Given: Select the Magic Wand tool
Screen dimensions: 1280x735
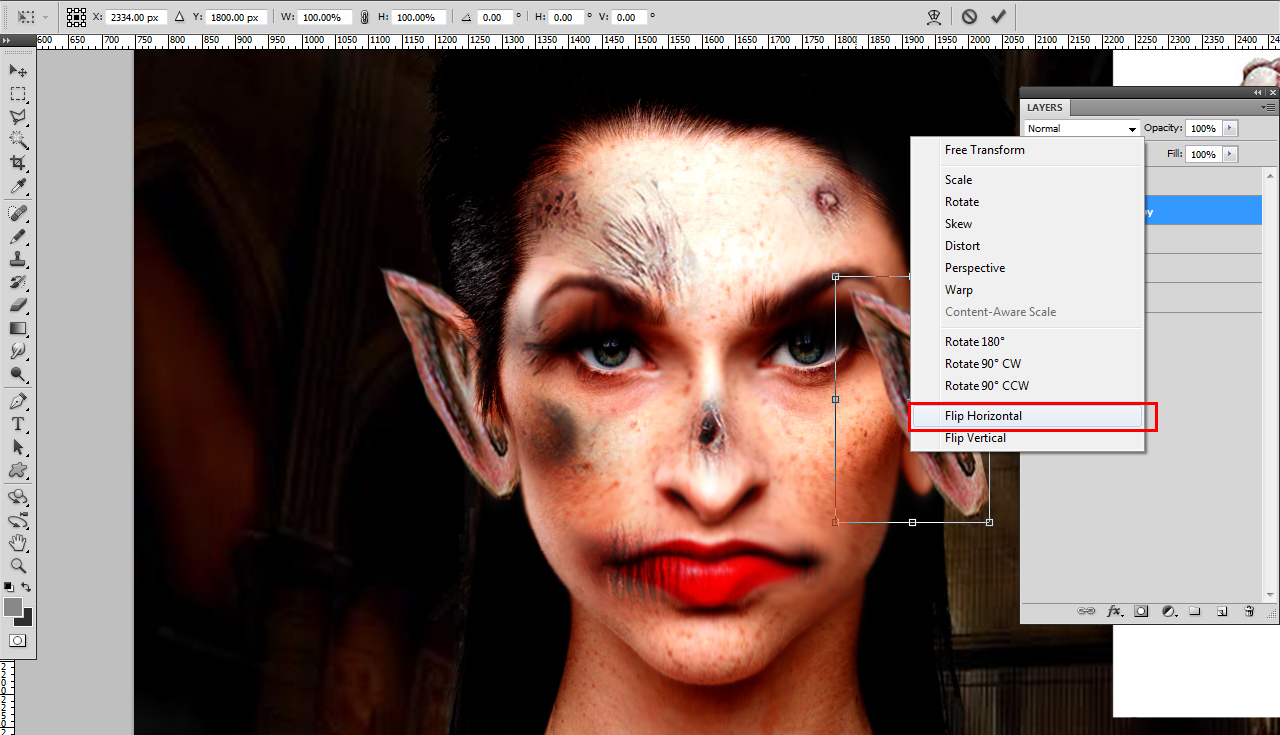Looking at the screenshot, I should pyautogui.click(x=18, y=140).
